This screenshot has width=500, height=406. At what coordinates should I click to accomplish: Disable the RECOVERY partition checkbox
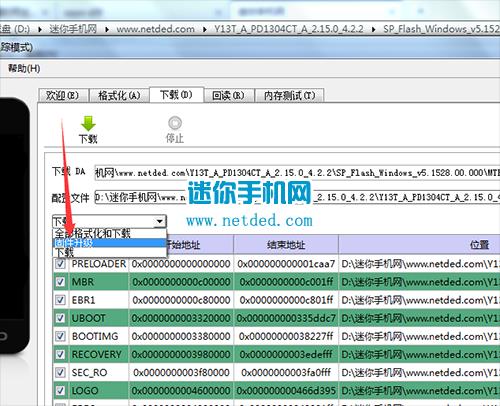pos(60,354)
